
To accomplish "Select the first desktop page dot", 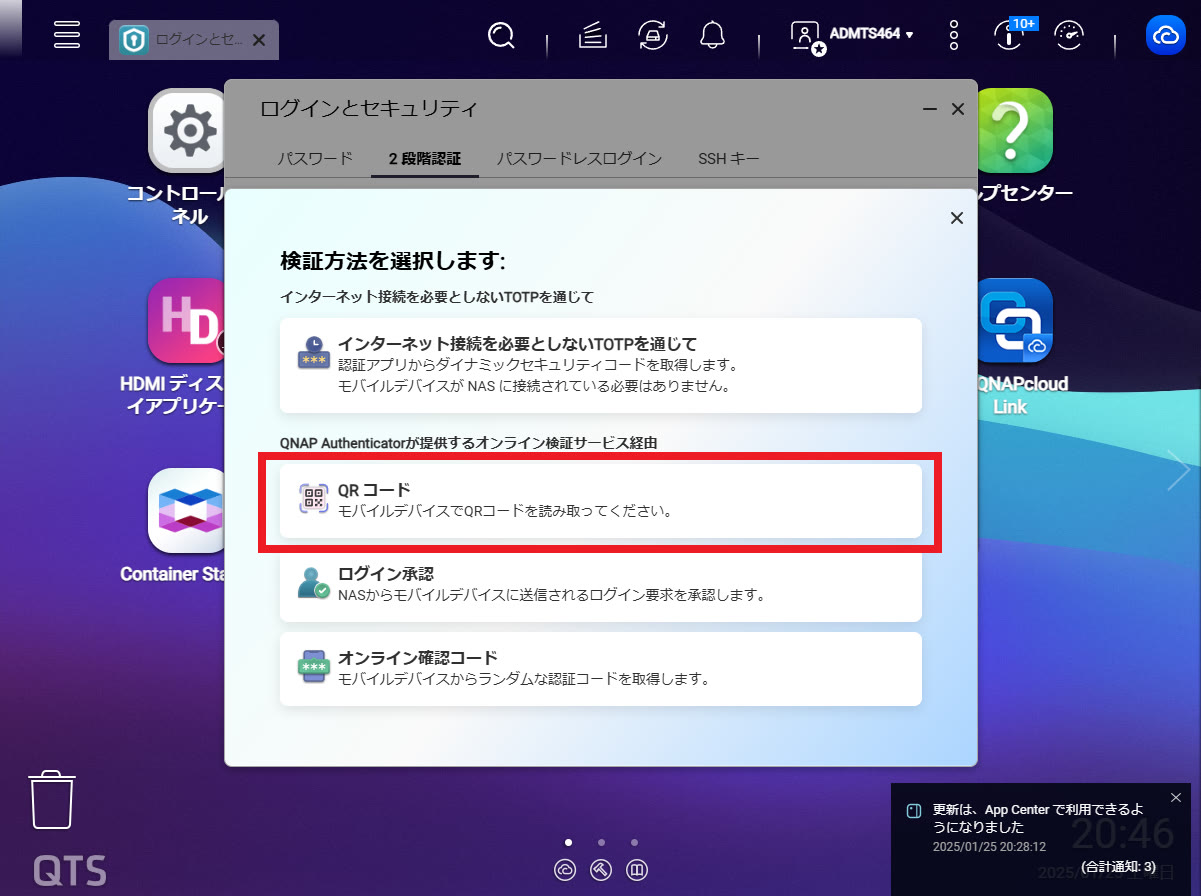I will (568, 842).
